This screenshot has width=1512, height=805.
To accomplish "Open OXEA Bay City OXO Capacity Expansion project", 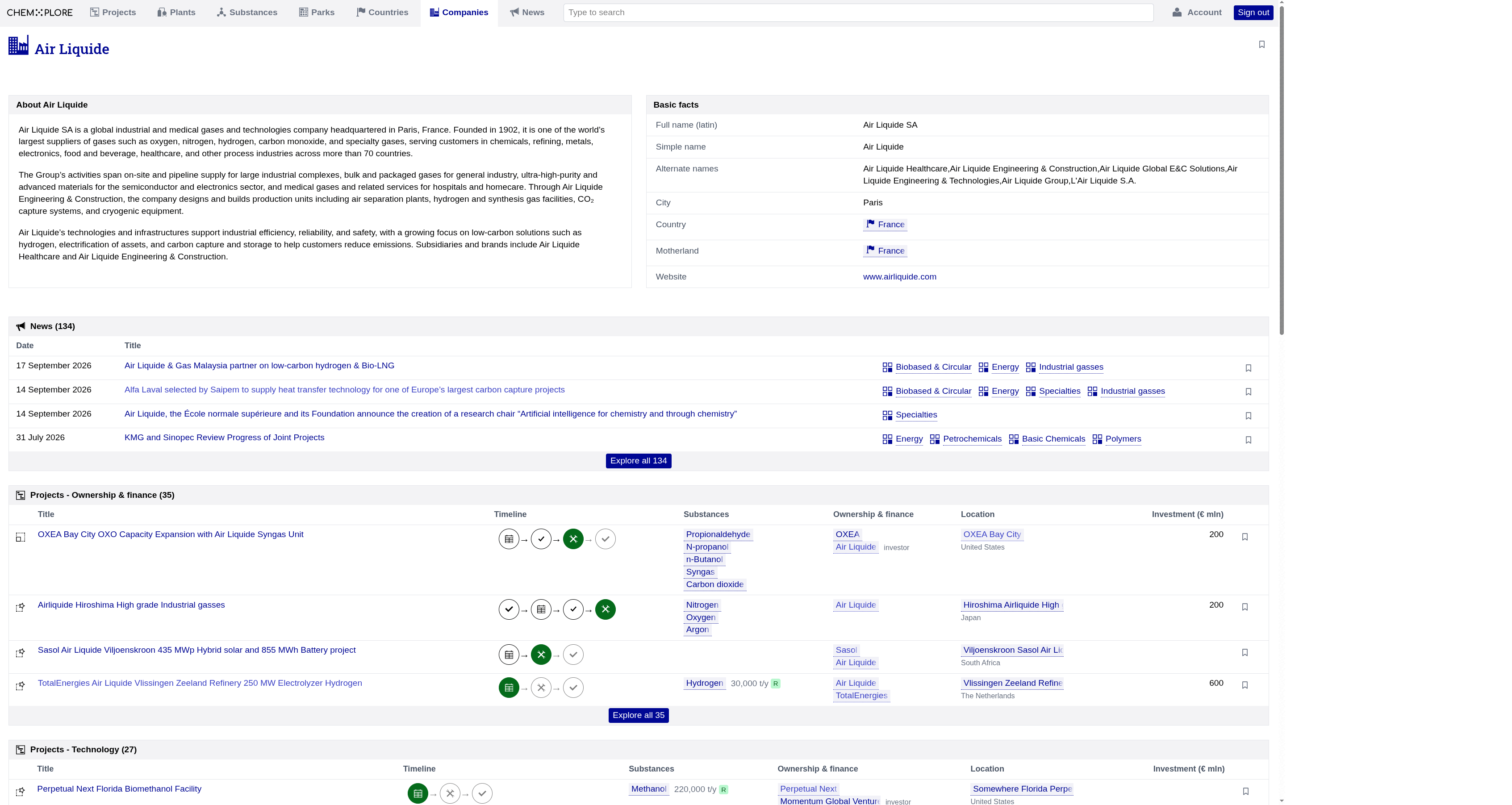I will [170, 534].
